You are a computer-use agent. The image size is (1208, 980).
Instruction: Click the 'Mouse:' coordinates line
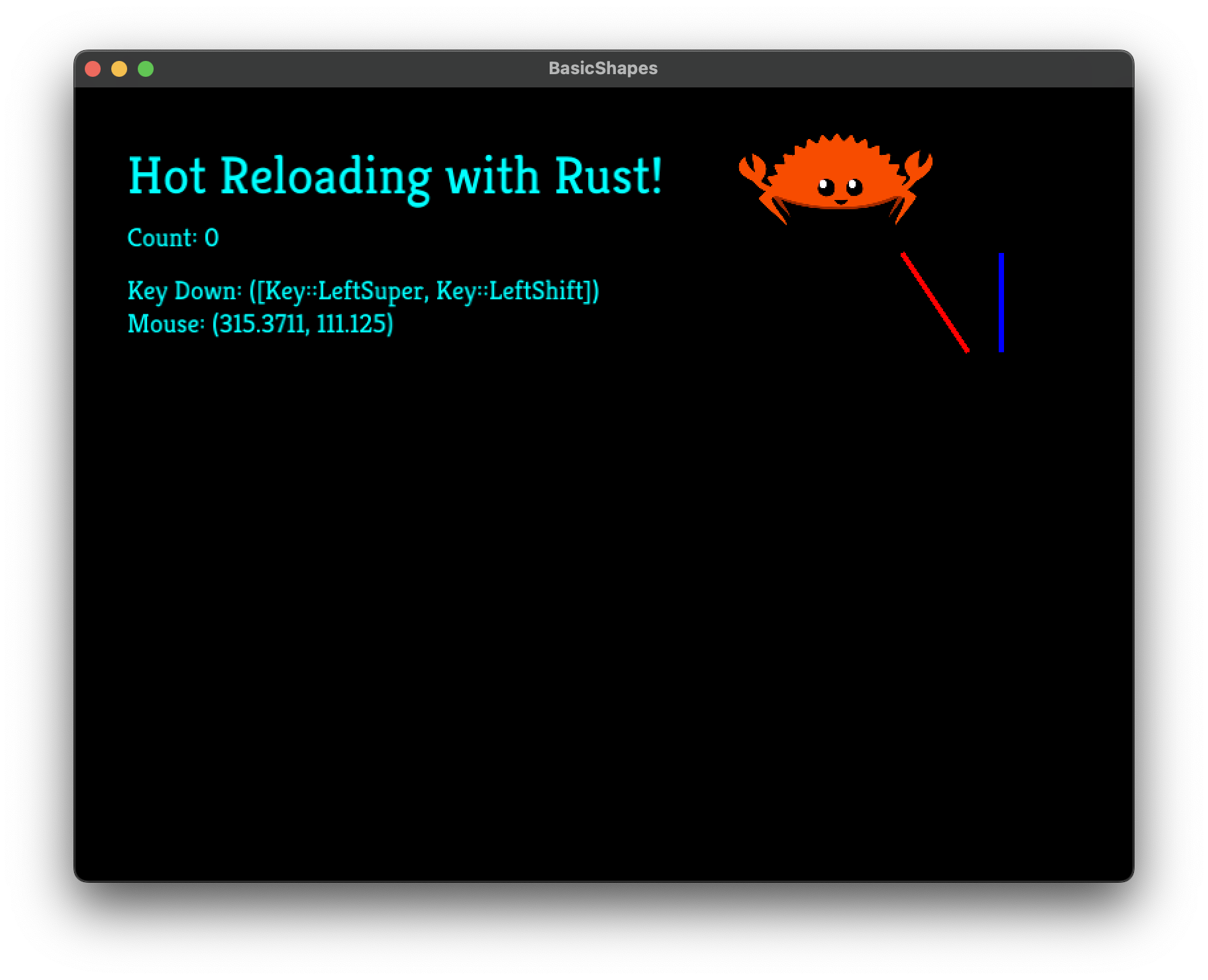click(x=260, y=324)
